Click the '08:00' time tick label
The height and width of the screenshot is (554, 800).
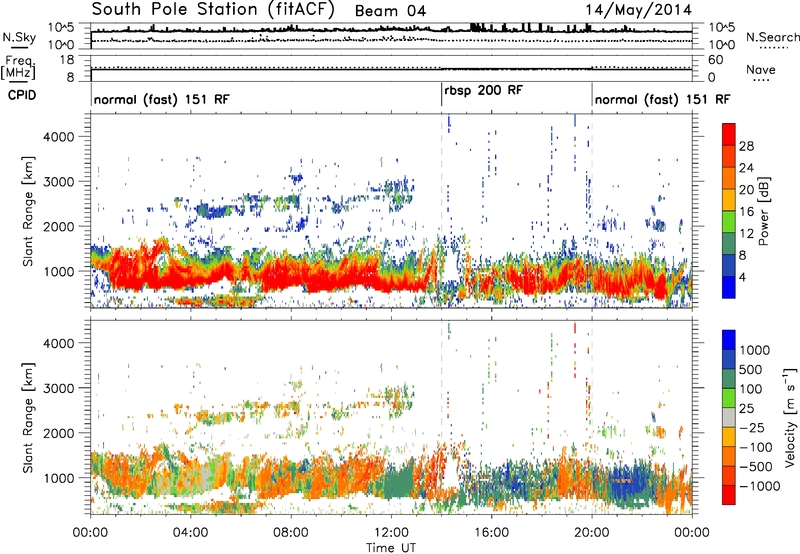click(291, 533)
